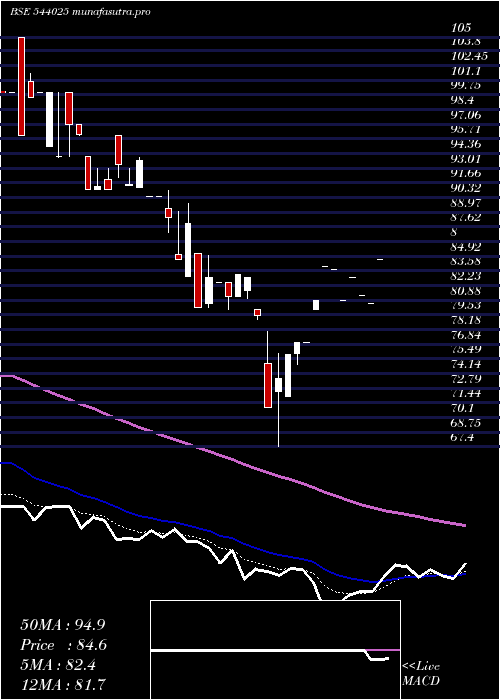Screen dimensions: 500x700
Task: Select the 68.75 price axis label
Action: [466, 423]
